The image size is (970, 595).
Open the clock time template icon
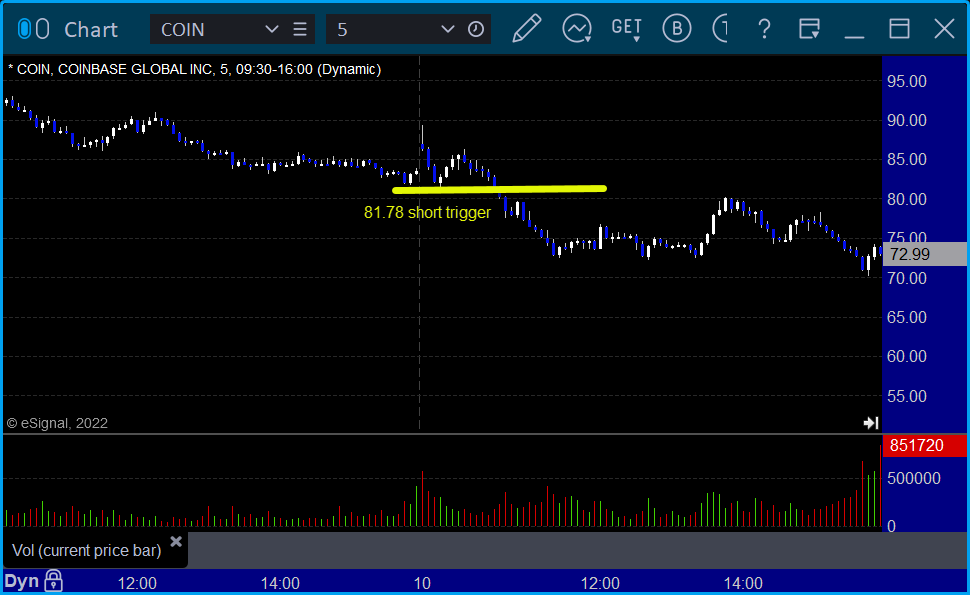click(x=476, y=29)
